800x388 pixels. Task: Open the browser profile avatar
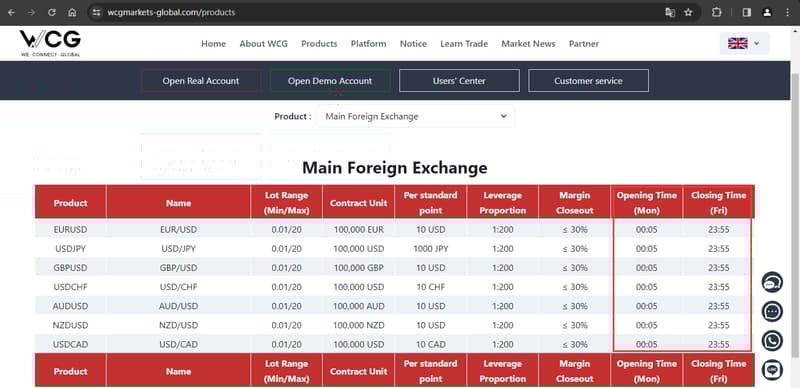tap(767, 12)
